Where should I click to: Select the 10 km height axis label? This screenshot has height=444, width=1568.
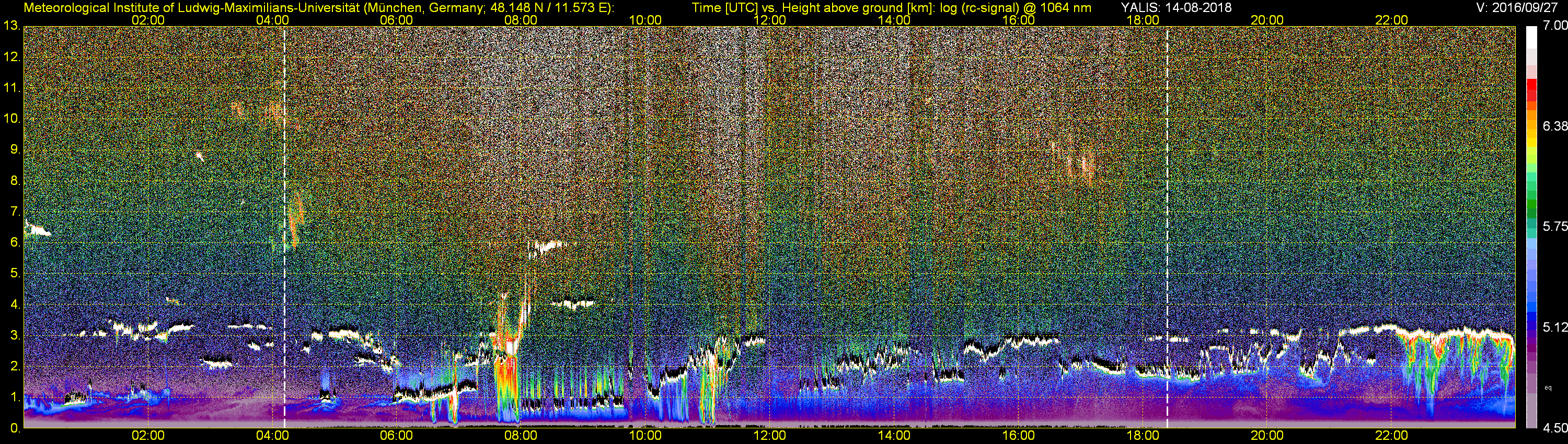[11, 119]
